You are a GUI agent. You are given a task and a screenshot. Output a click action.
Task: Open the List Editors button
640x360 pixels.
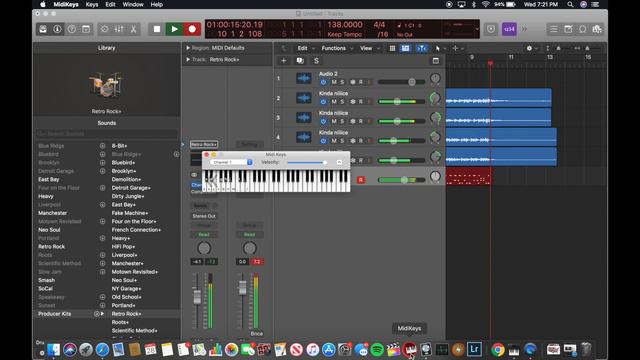pyautogui.click(x=553, y=29)
